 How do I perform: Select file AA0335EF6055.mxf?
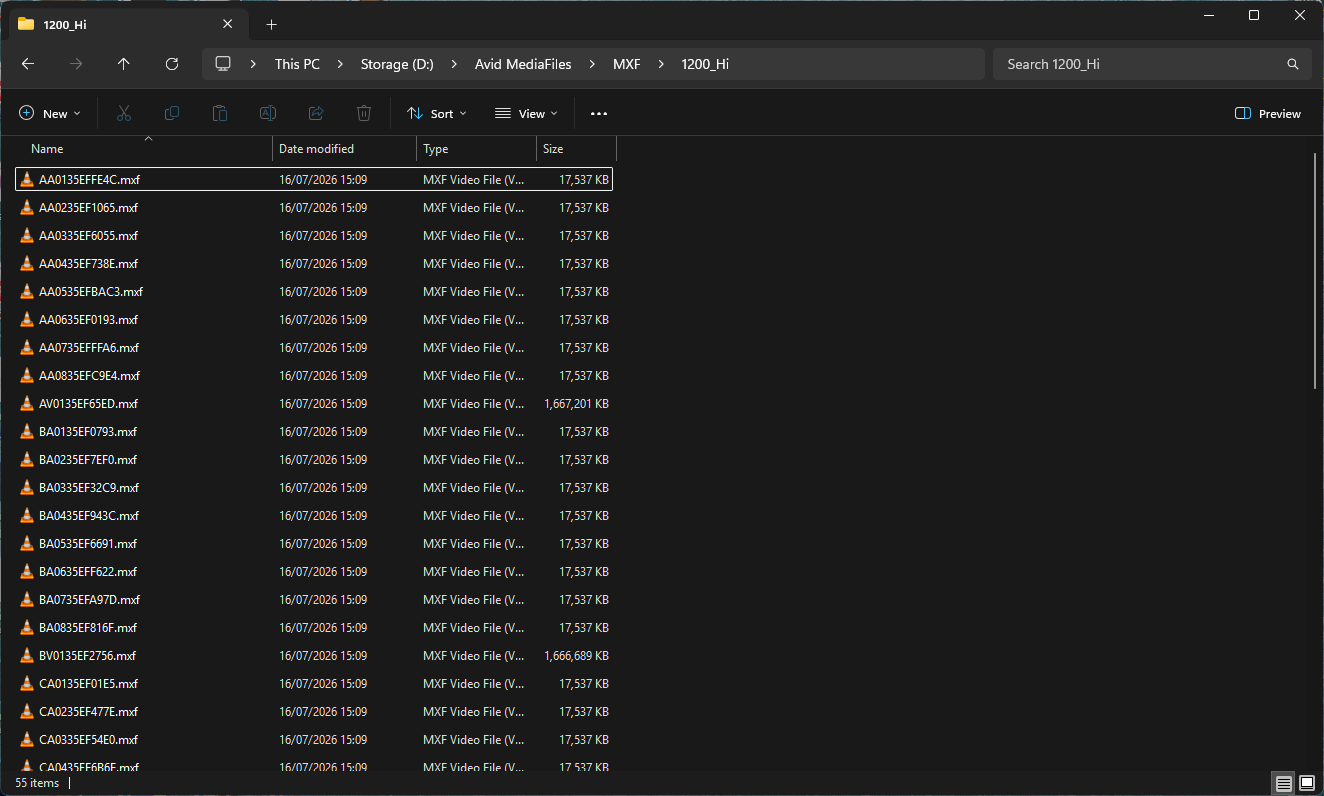pos(314,236)
